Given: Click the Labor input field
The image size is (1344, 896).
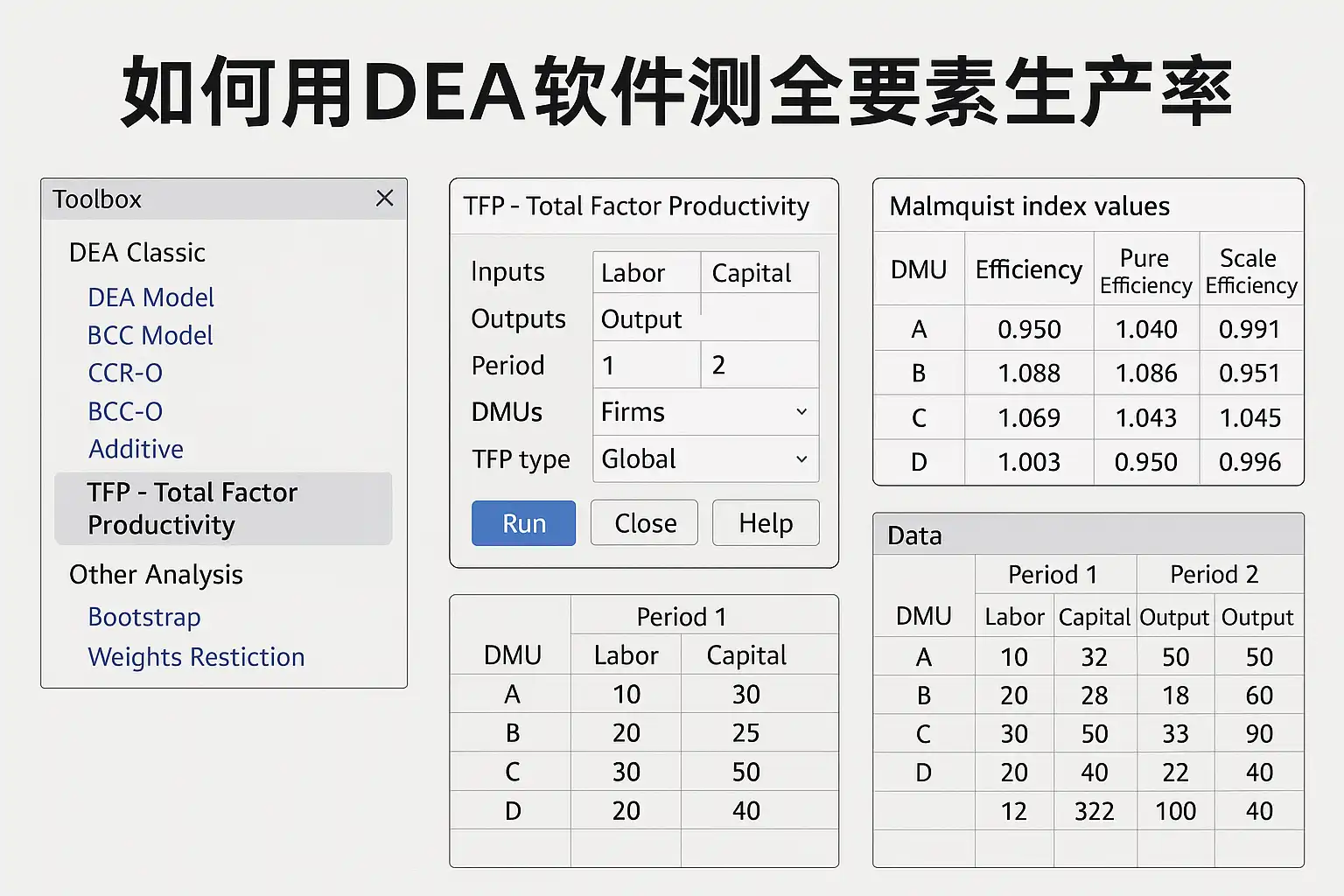Looking at the screenshot, I should pyautogui.click(x=647, y=273).
